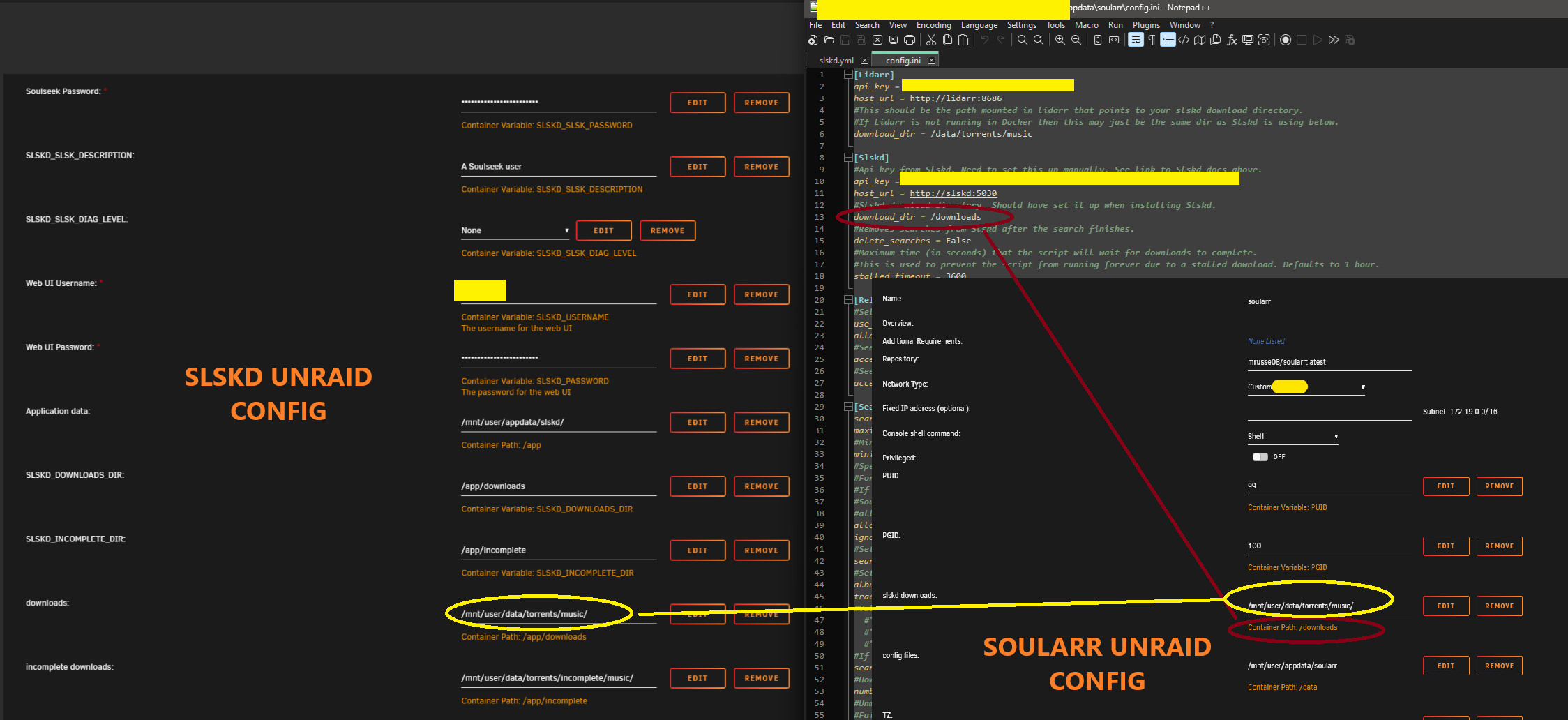
Task: Open the Replace dialog icon
Action: [1039, 40]
